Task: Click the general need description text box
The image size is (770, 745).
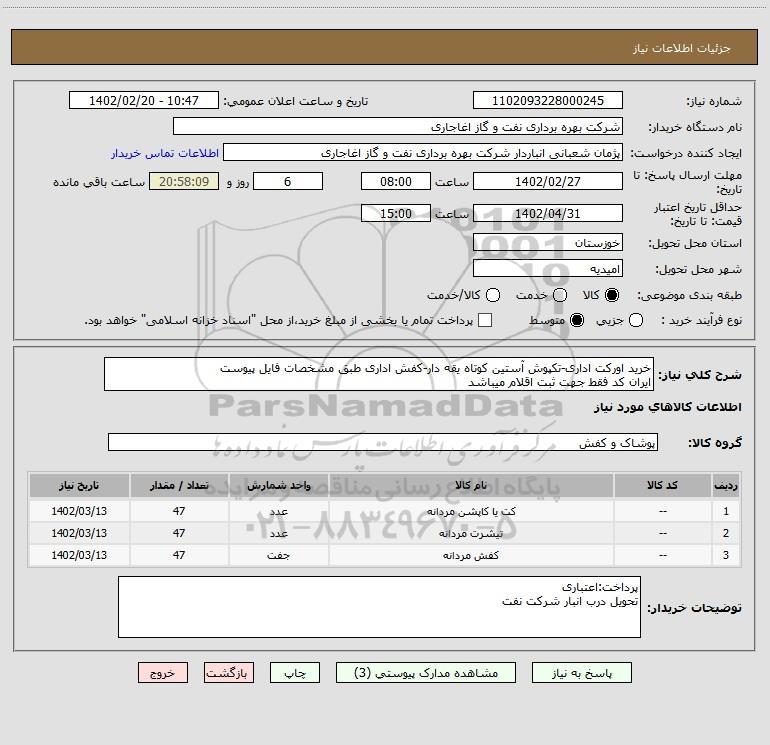Action: click(379, 375)
